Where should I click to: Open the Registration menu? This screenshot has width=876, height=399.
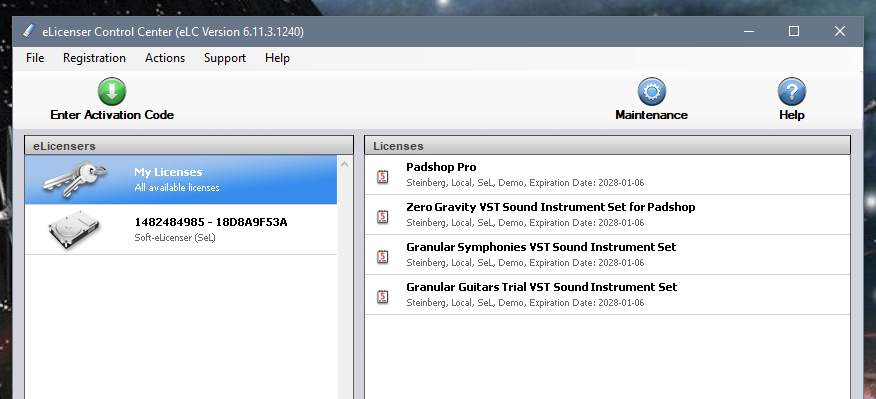(94, 58)
